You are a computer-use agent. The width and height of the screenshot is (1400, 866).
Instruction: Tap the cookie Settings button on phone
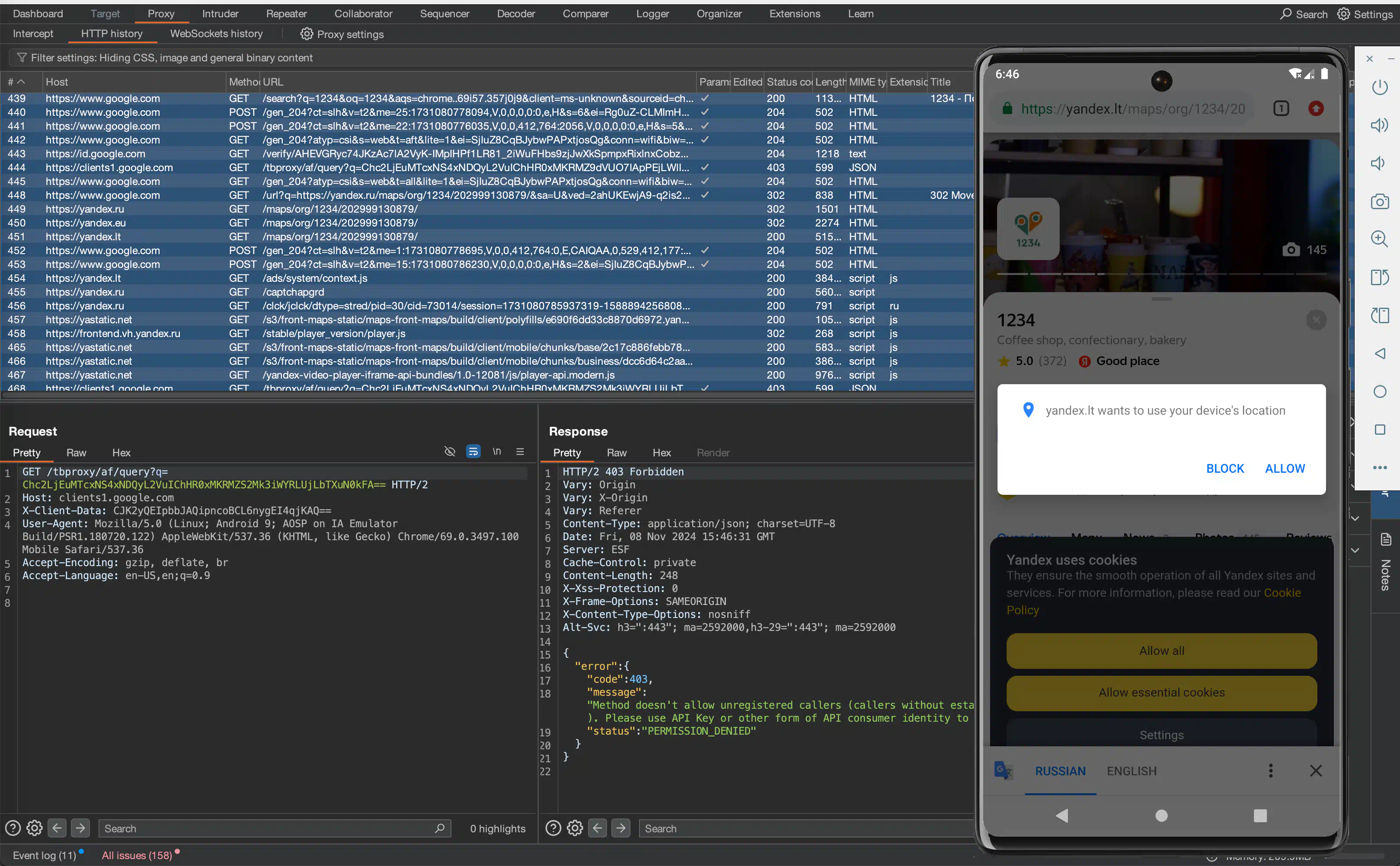click(x=1162, y=734)
